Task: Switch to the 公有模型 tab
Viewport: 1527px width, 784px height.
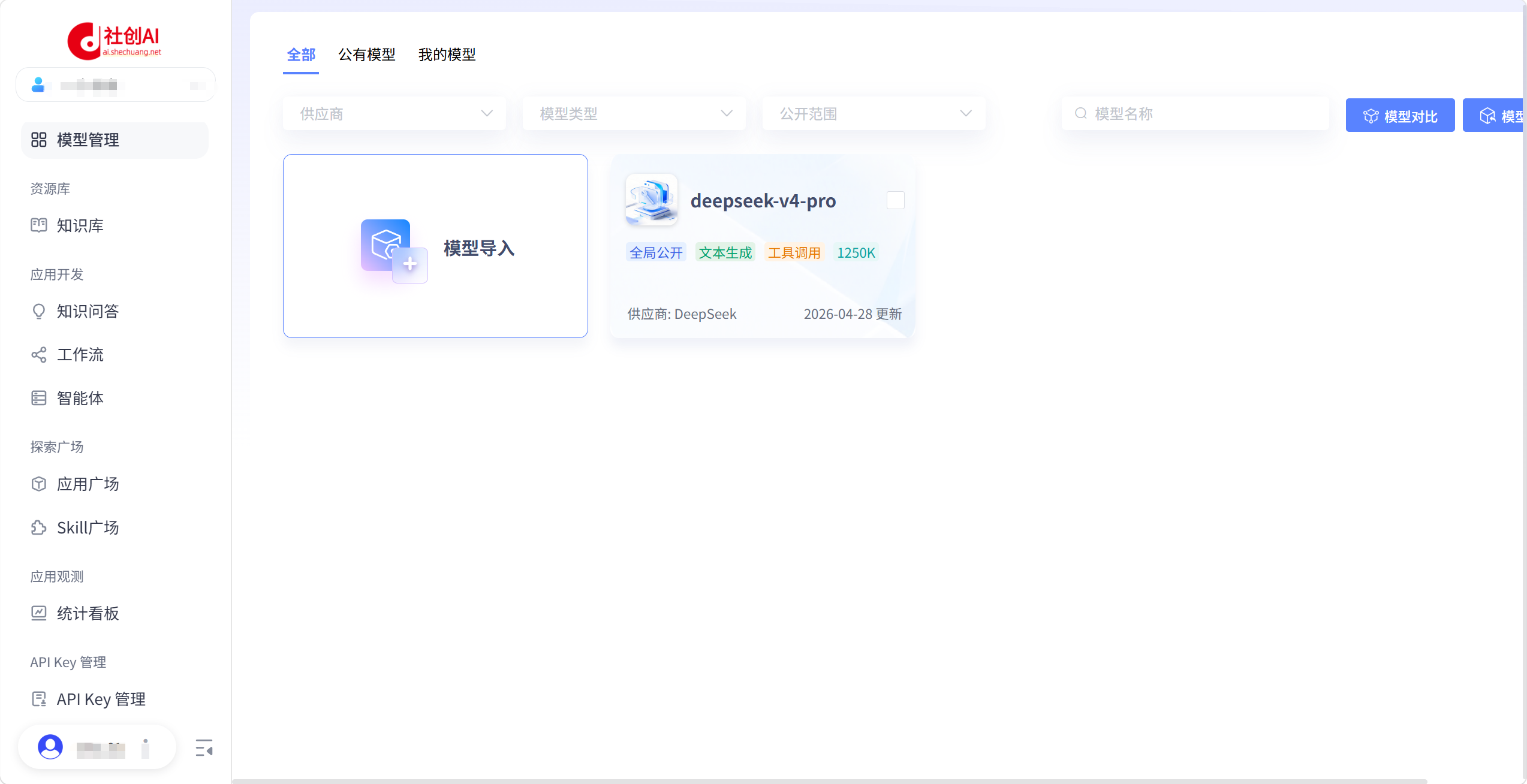Action: pos(367,55)
